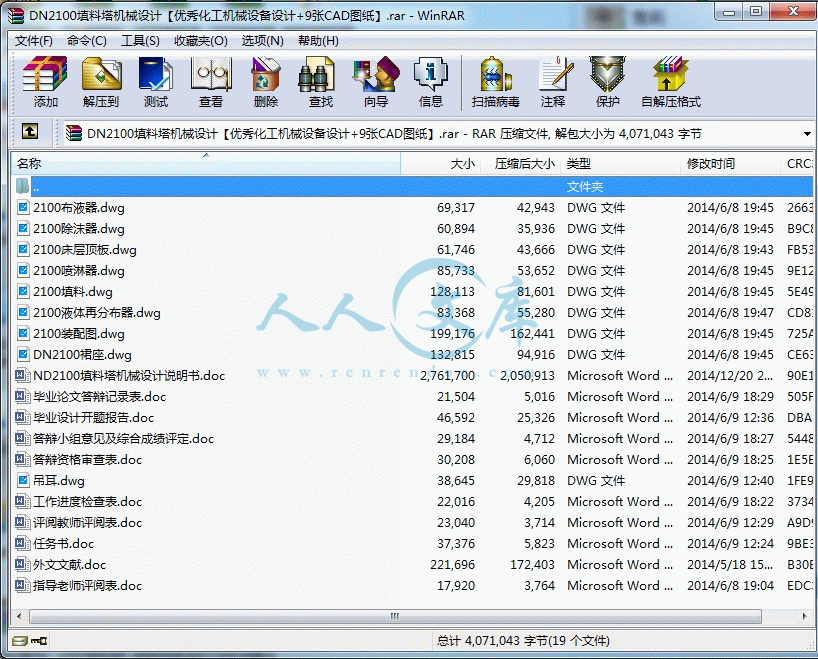Open the 收藏夹(O) menu
The height and width of the screenshot is (659, 818).
[201, 41]
